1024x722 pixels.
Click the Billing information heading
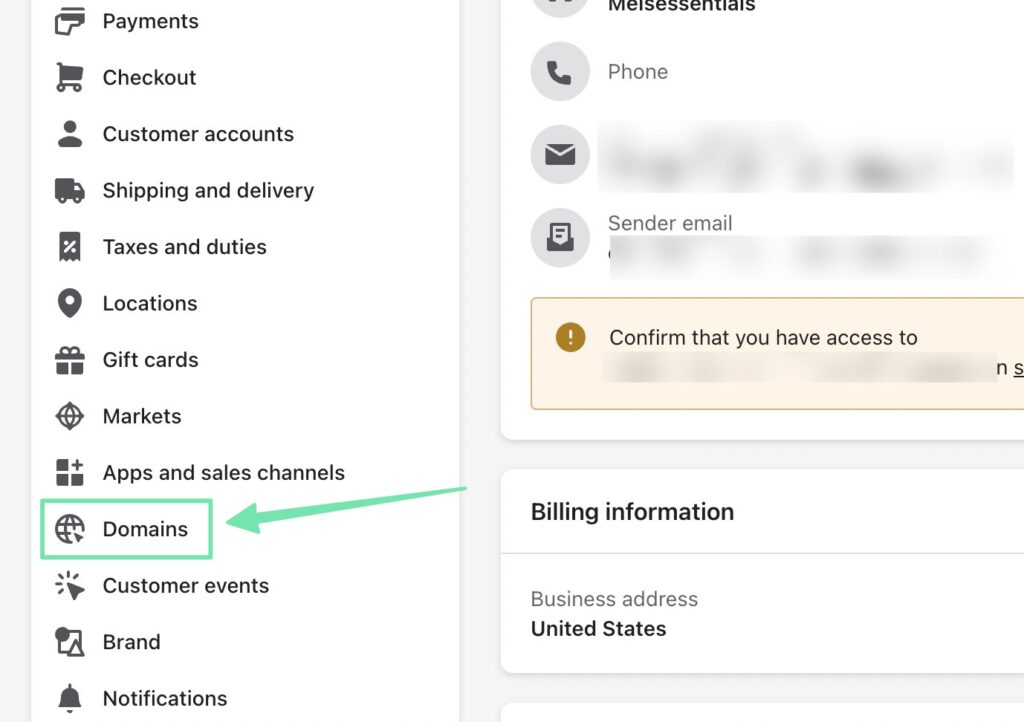[x=632, y=511]
